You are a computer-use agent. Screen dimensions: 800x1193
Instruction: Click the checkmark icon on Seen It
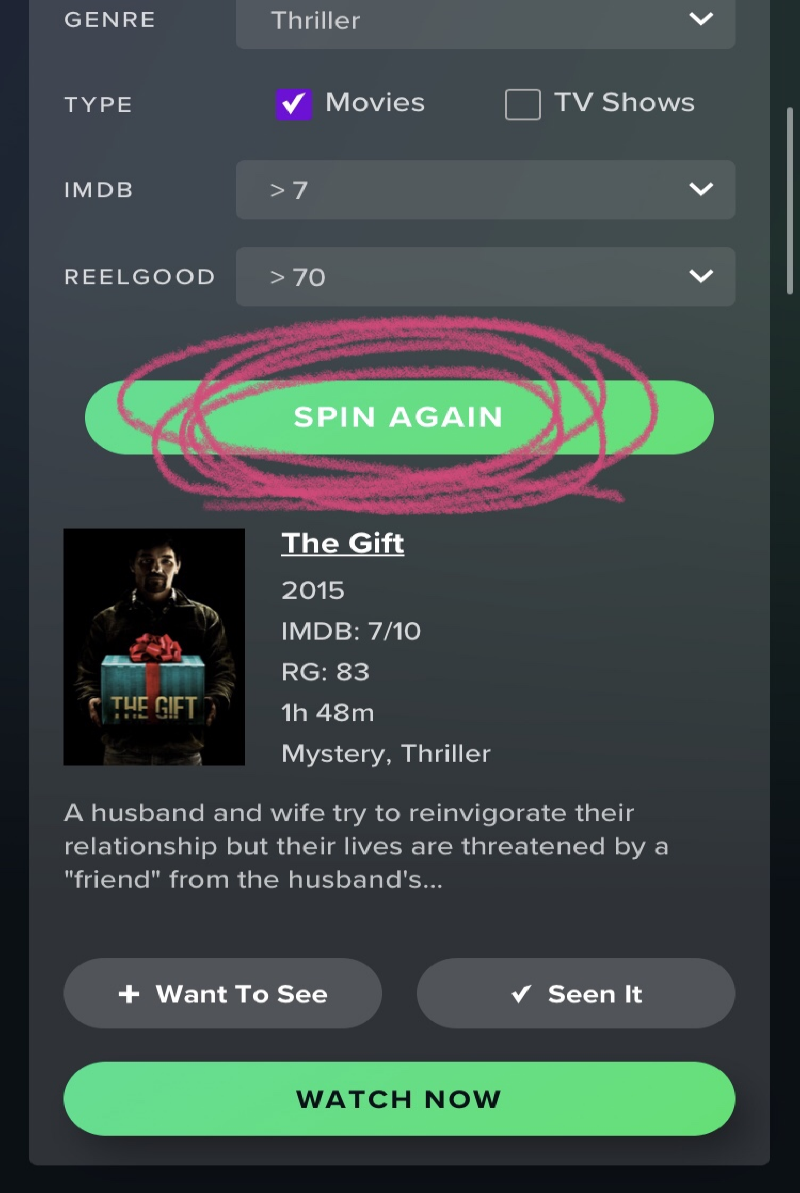[521, 994]
